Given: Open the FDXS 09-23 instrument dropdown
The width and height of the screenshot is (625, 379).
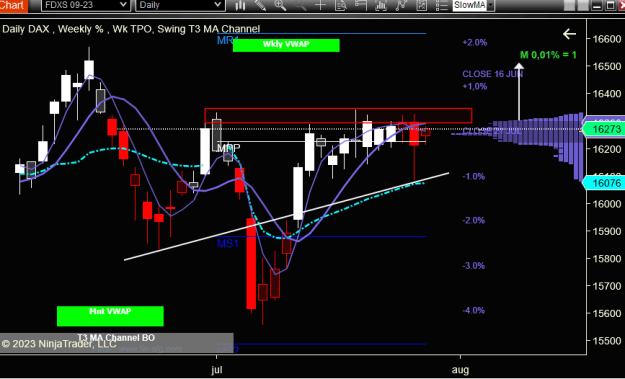Looking at the screenshot, I should click(85, 5).
